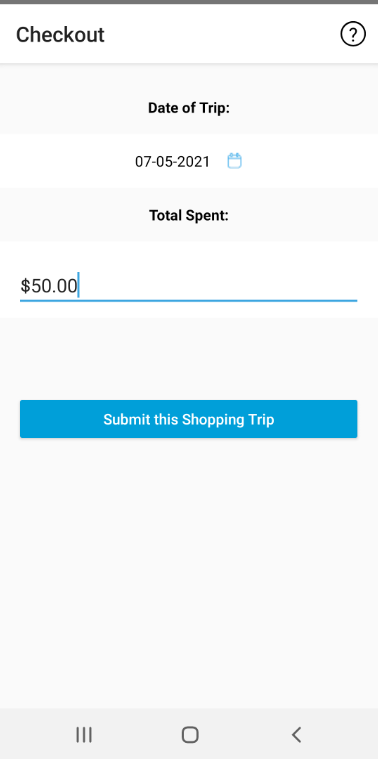Tap the rounded square home icon

tap(190, 735)
